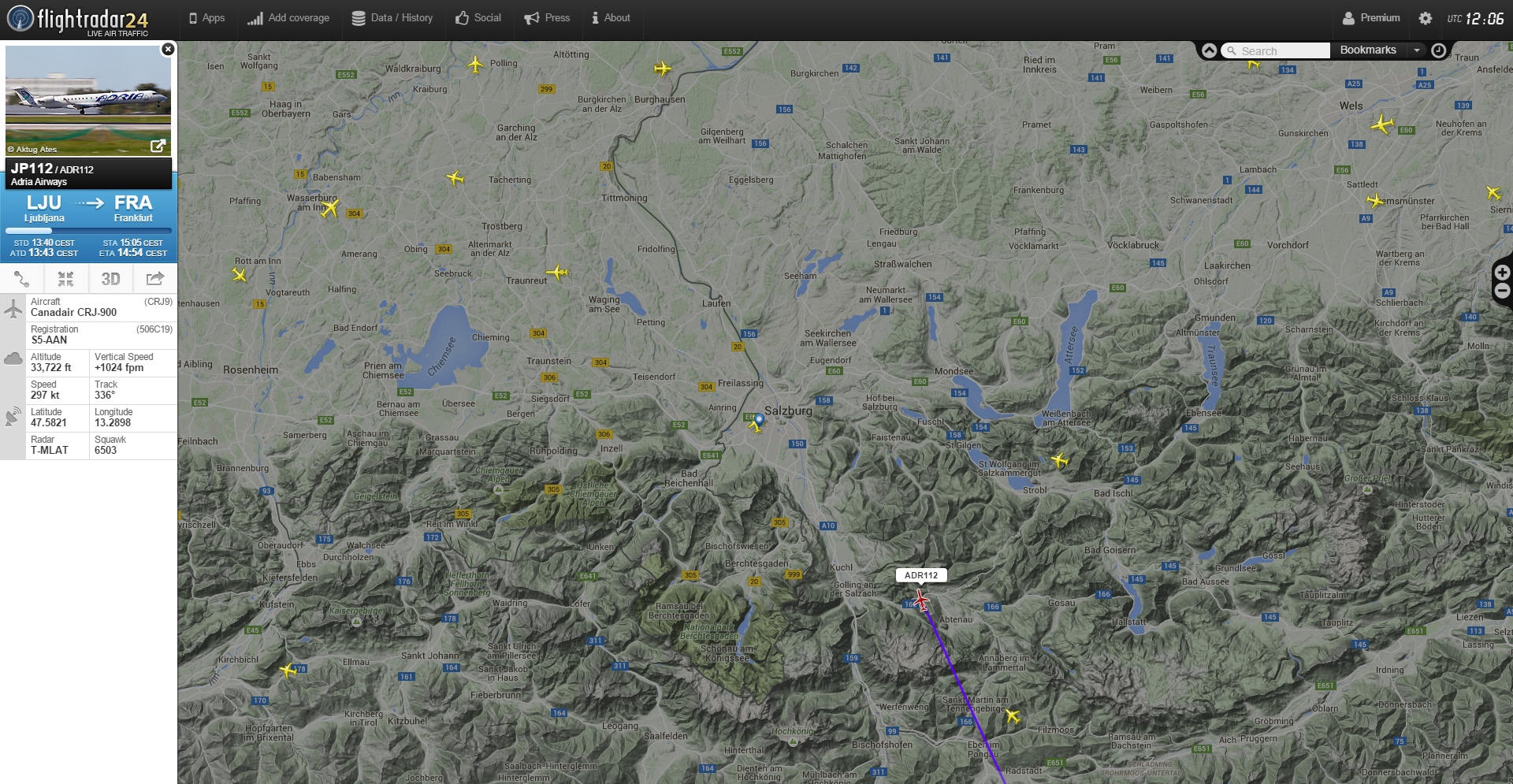Click the flight progress bar
The width and height of the screenshot is (1513, 784).
[x=88, y=231]
